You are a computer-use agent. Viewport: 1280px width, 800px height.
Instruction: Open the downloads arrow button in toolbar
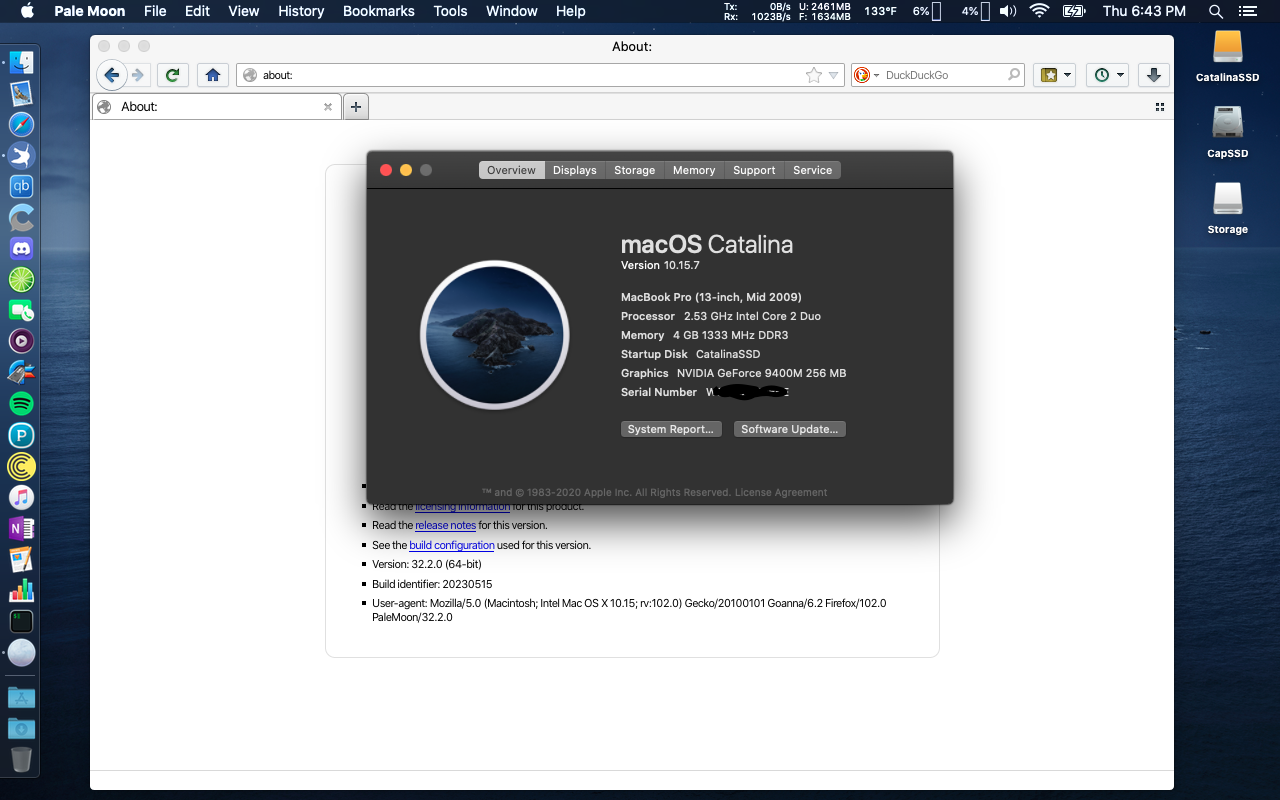pos(1154,75)
